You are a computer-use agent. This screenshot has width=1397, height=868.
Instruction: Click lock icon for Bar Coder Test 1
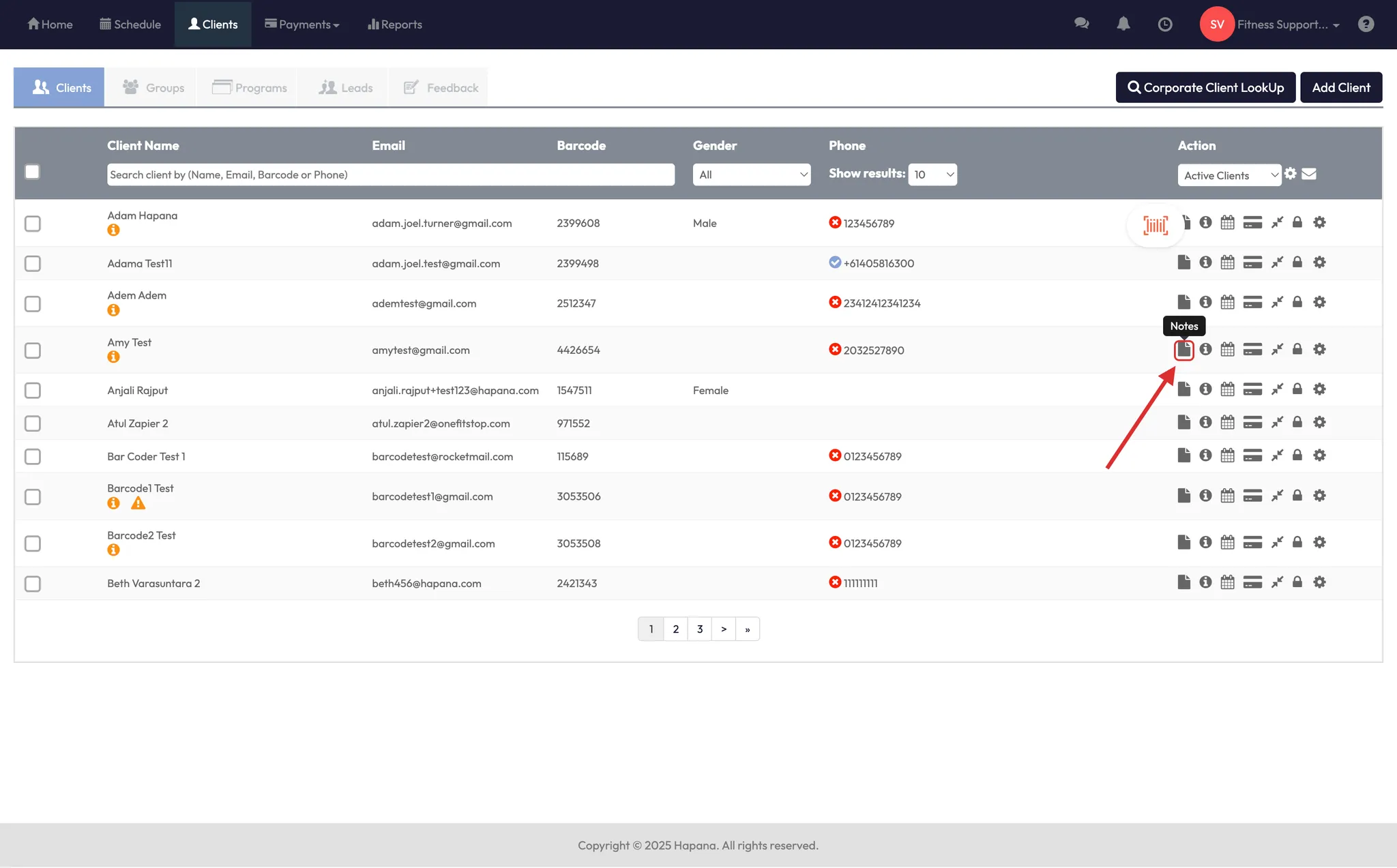1297,455
